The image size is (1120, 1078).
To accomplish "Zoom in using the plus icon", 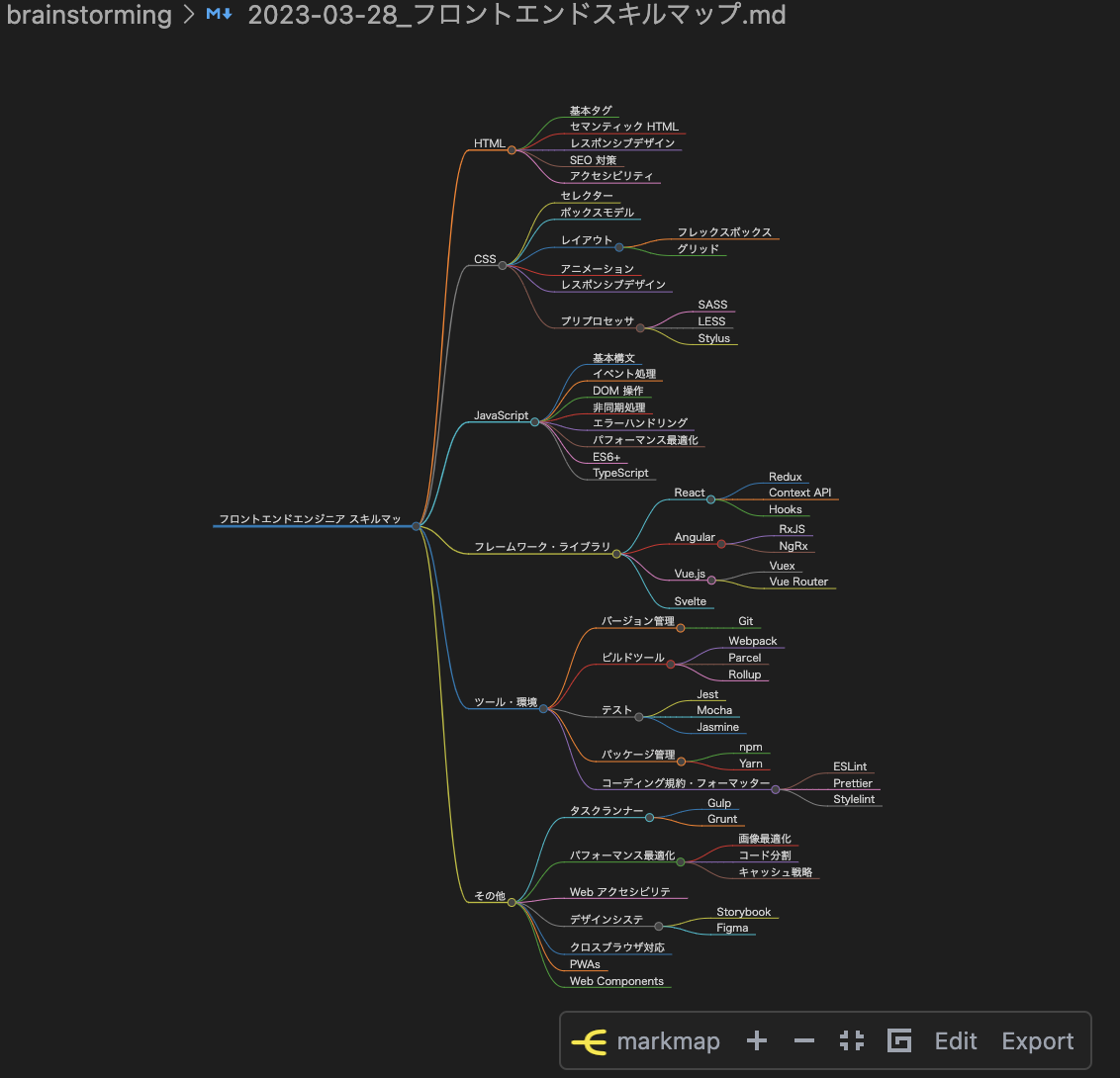I will click(x=756, y=1040).
